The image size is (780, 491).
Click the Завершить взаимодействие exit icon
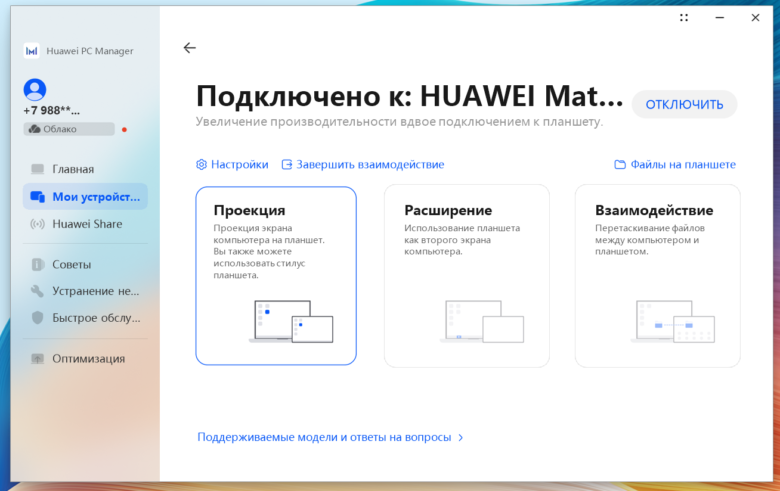[287, 165]
